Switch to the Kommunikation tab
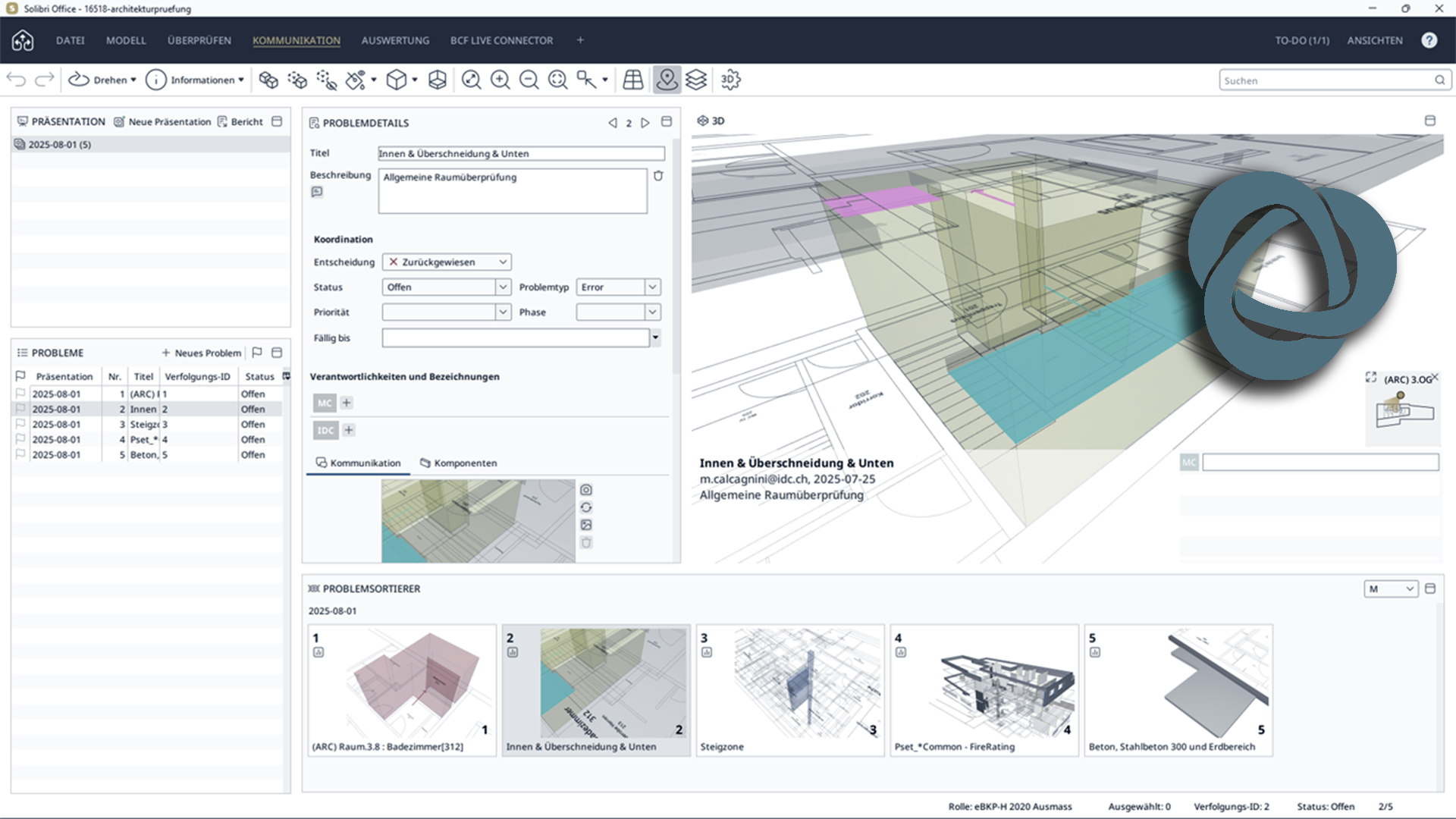Image resolution: width=1456 pixels, height=819 pixels. [x=358, y=463]
